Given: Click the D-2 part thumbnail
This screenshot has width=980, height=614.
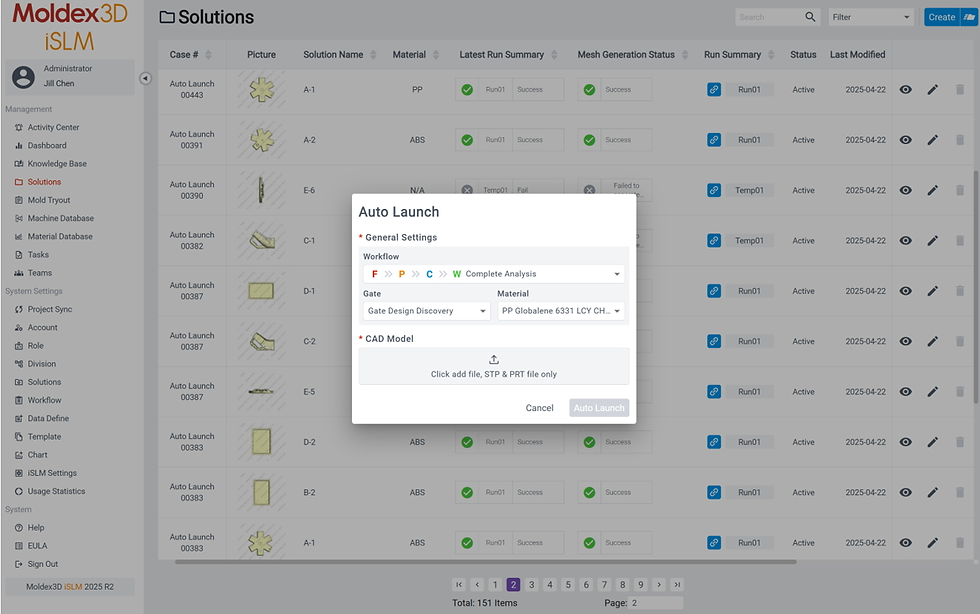Looking at the screenshot, I should [261, 442].
